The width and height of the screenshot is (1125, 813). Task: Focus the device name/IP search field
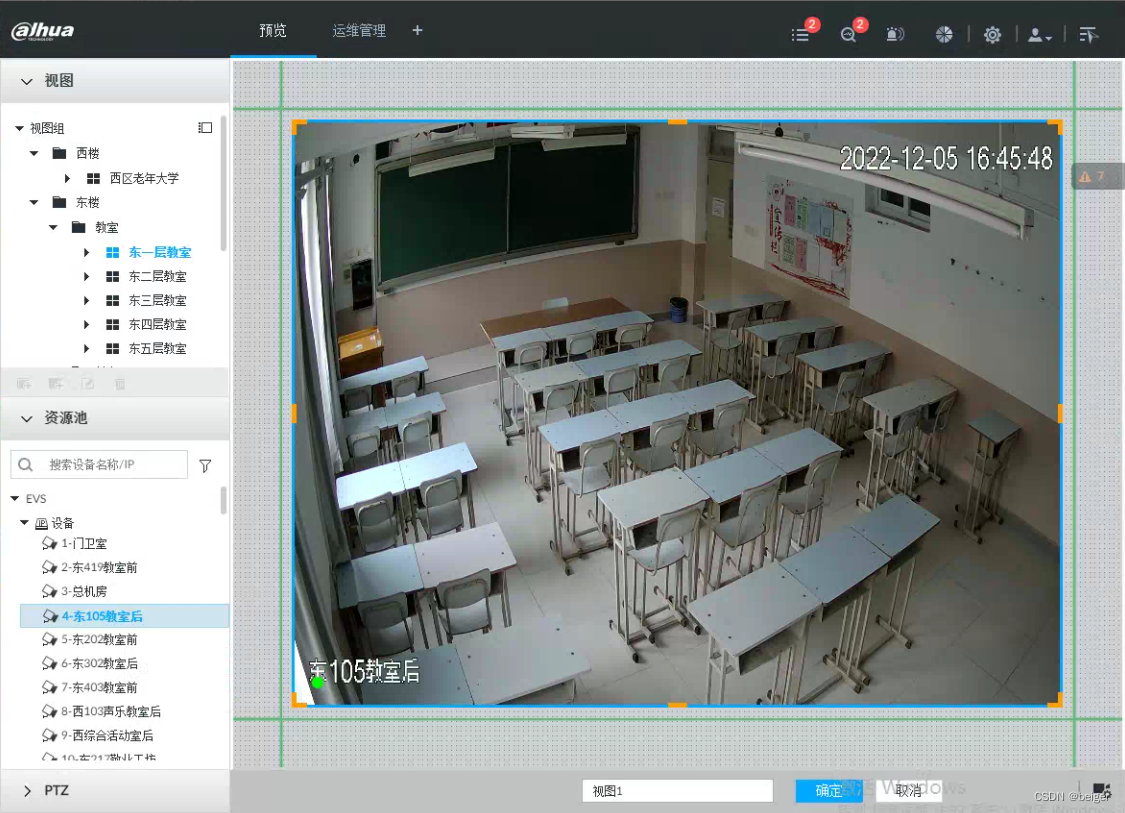[x=99, y=465]
